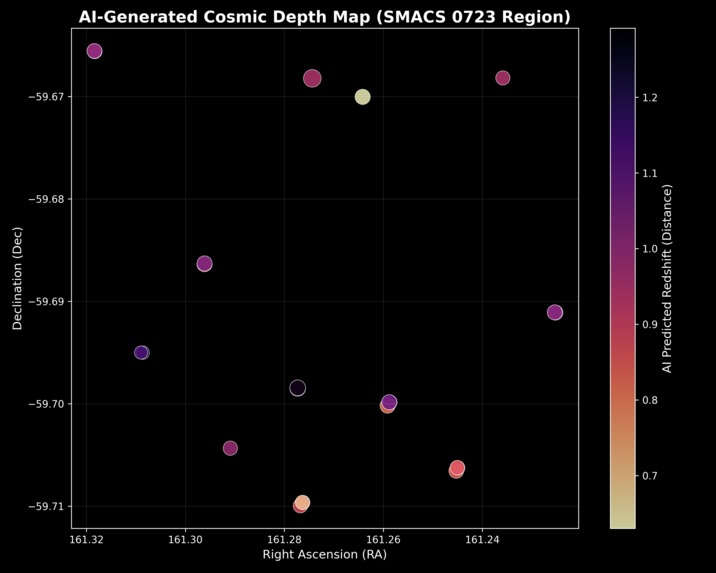Select the pale yellow galaxy point near Dec −59.67
This screenshot has height=573, width=716.
[x=362, y=97]
